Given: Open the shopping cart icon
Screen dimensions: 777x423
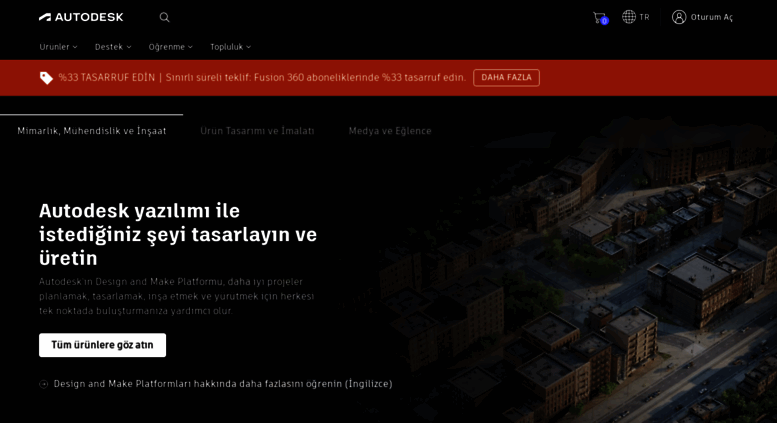Looking at the screenshot, I should (x=600, y=18).
